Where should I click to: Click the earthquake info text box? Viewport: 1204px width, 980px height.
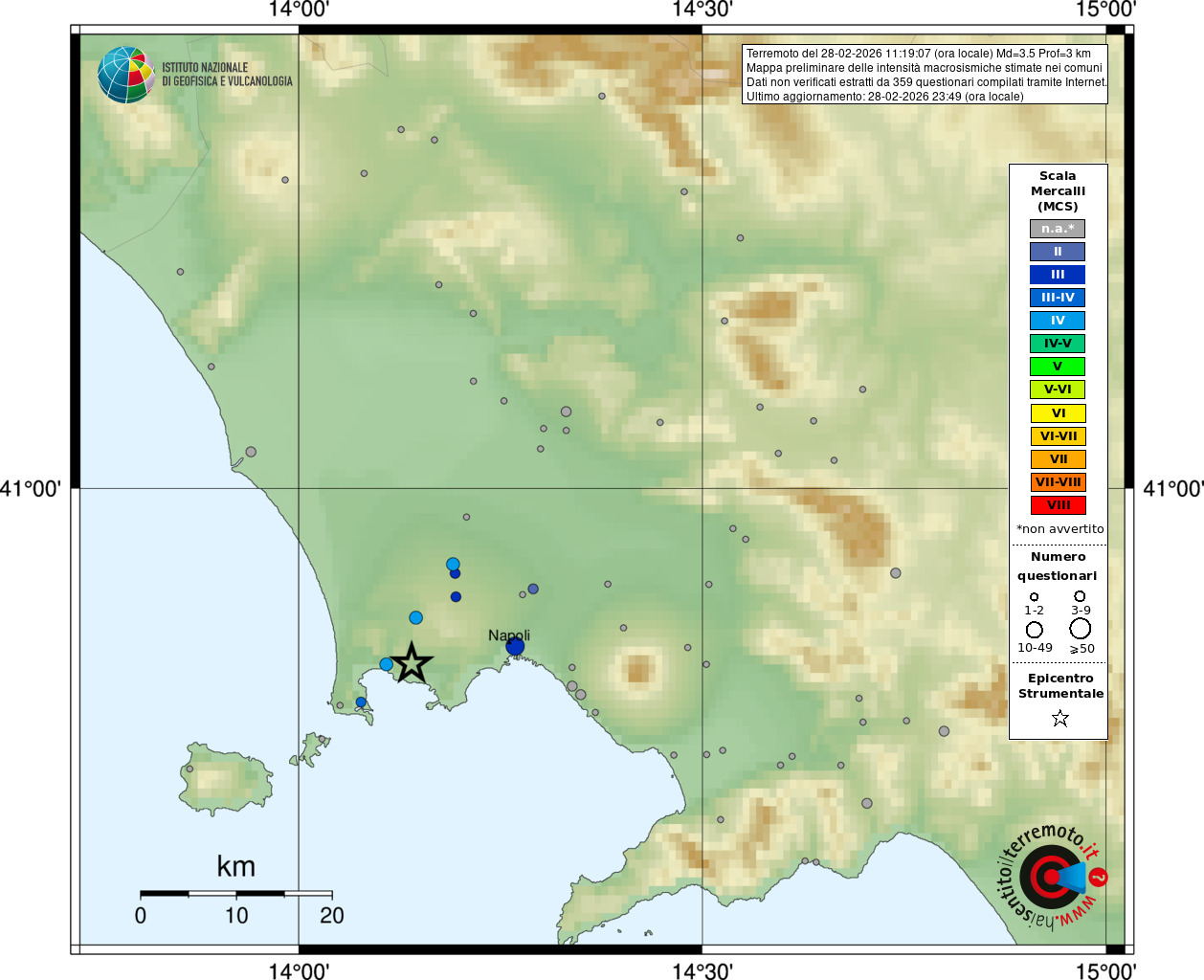925,75
